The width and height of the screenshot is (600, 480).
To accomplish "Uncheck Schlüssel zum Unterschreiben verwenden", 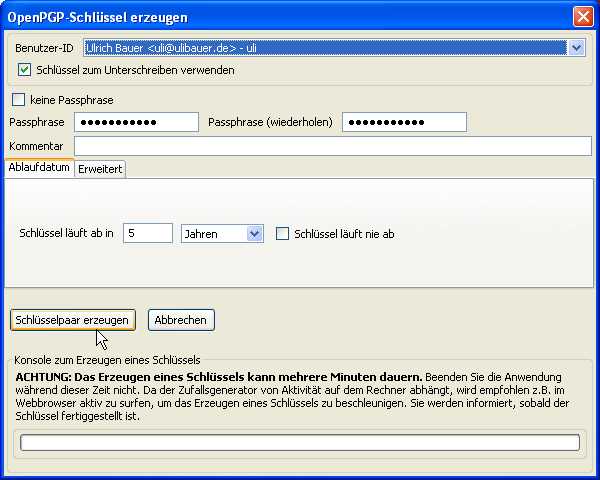I will coord(24,70).
